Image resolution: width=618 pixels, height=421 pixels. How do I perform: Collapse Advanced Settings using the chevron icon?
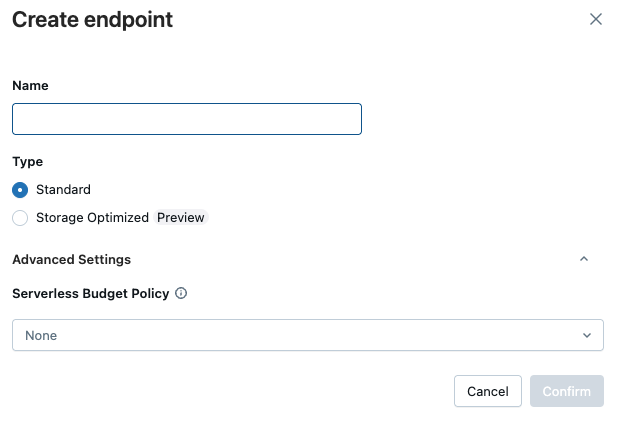[x=584, y=259]
